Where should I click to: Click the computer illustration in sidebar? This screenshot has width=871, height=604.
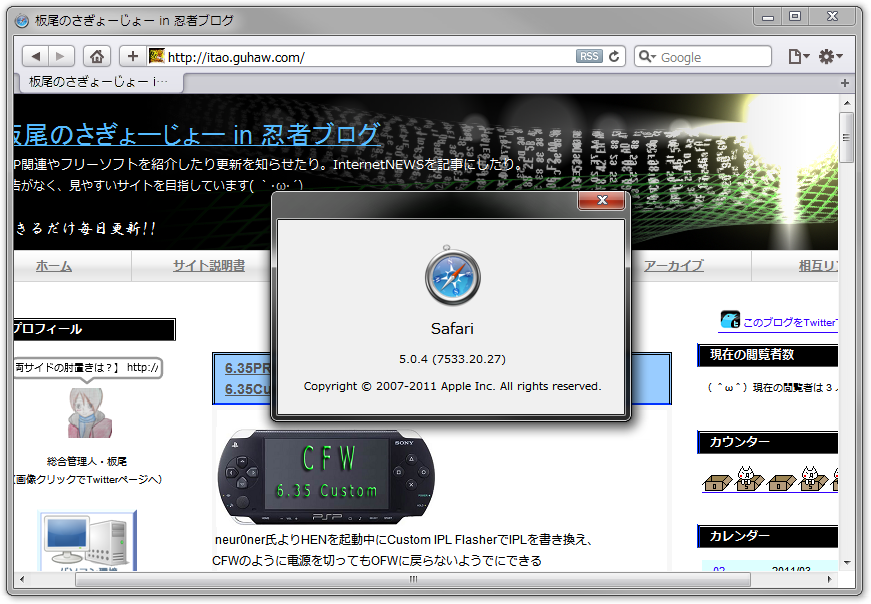tap(87, 541)
